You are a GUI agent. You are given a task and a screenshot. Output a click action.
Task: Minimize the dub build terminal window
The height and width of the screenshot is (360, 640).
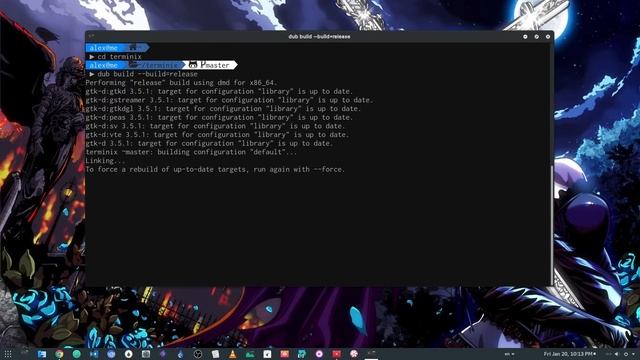click(525, 37)
